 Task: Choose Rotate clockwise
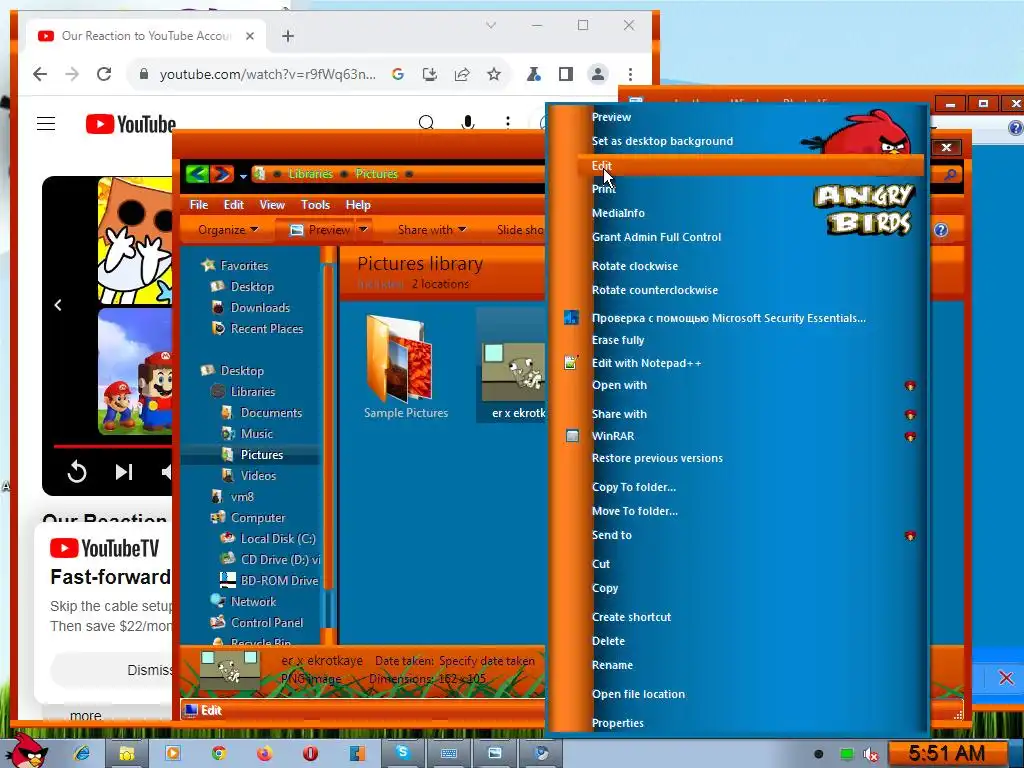(635, 266)
